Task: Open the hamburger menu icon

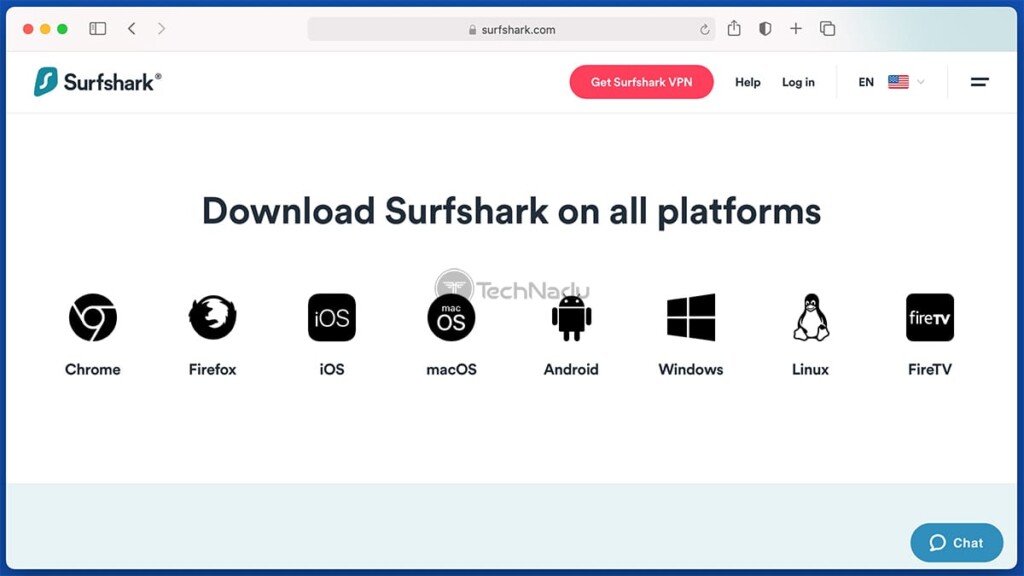Action: 980,82
